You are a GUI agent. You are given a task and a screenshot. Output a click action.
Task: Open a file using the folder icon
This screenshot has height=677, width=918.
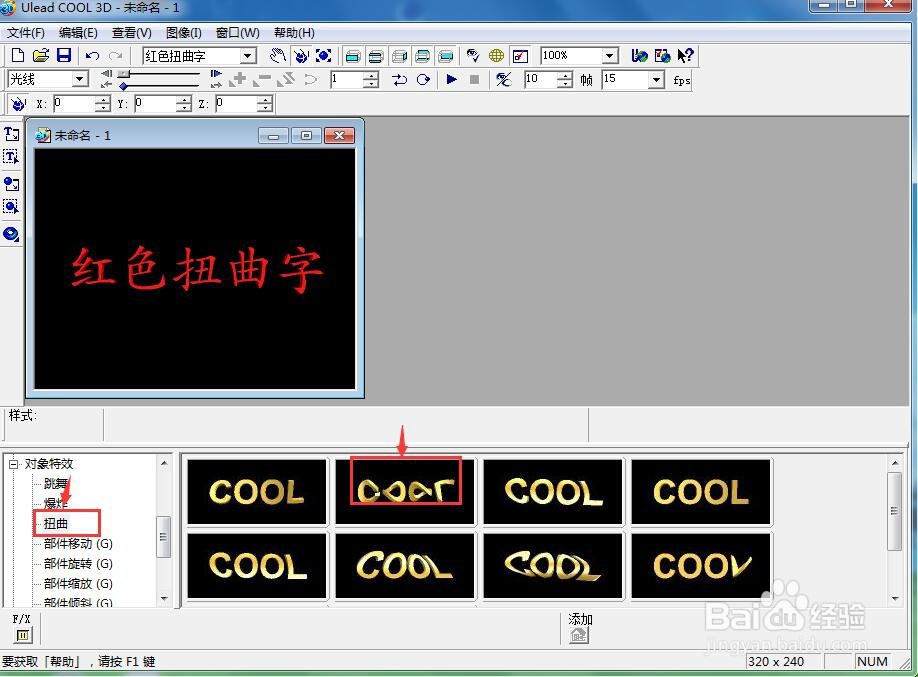[x=40, y=56]
